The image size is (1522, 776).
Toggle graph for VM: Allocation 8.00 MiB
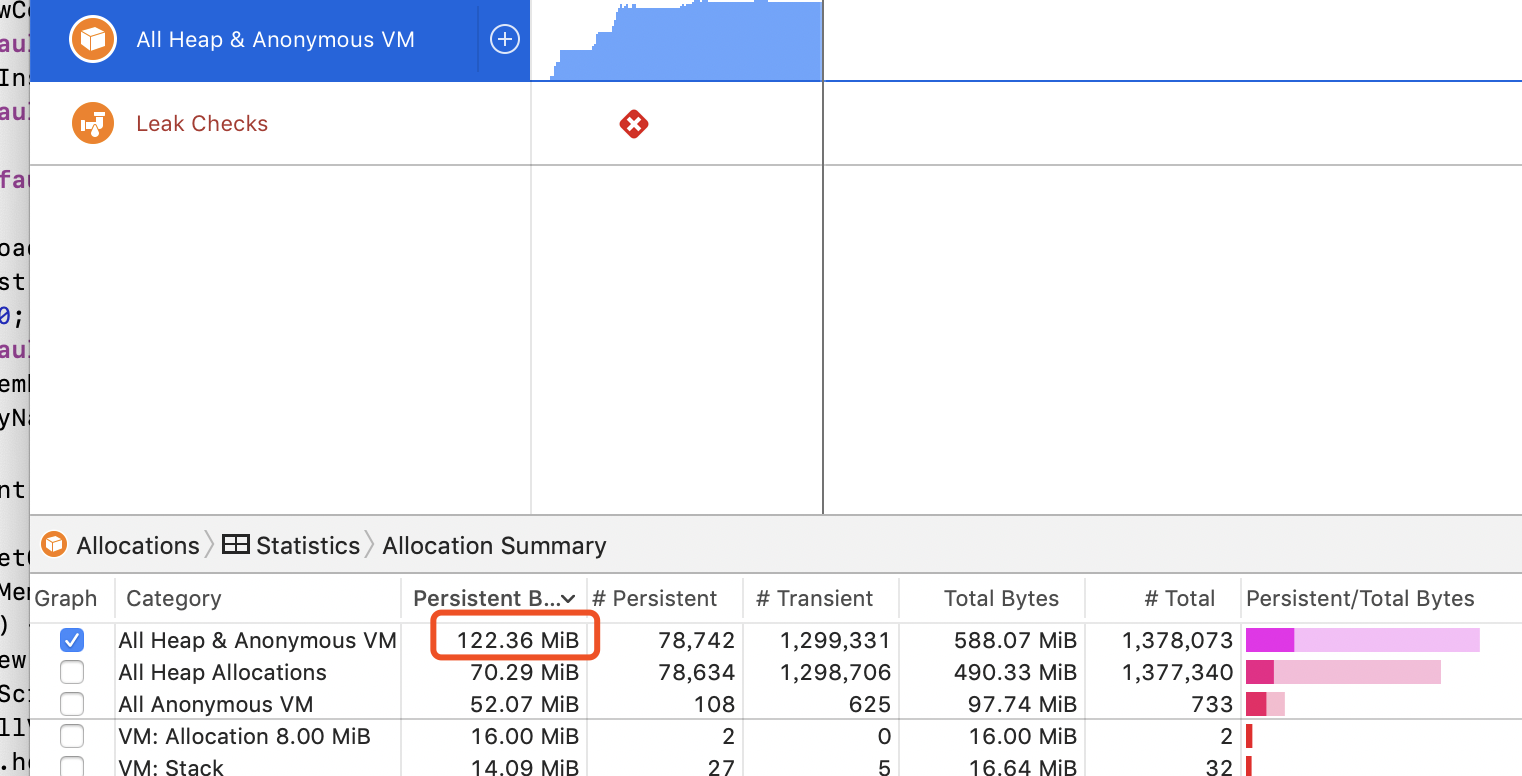click(x=72, y=737)
